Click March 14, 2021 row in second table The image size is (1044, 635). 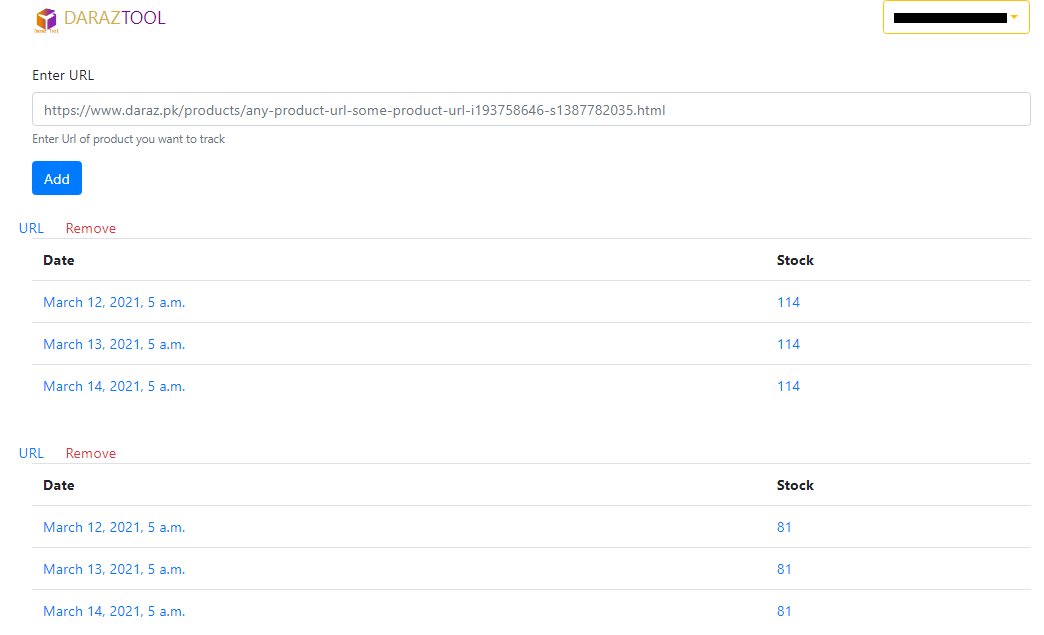[114, 611]
